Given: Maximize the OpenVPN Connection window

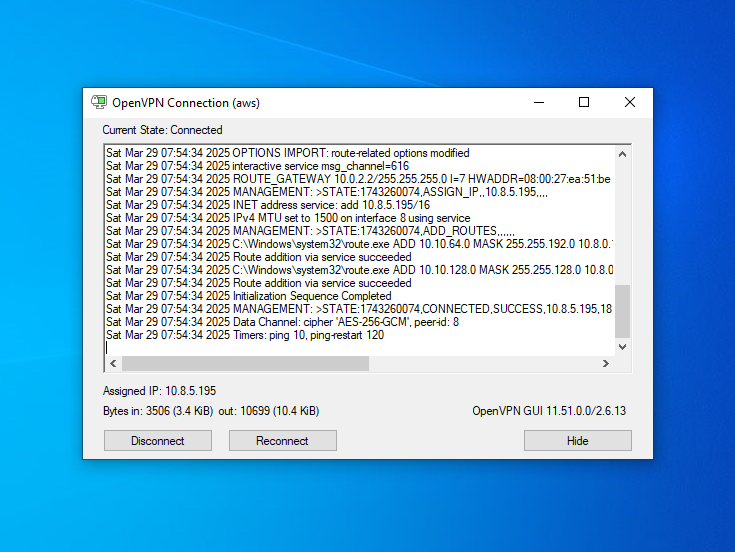Looking at the screenshot, I should coord(584,102).
